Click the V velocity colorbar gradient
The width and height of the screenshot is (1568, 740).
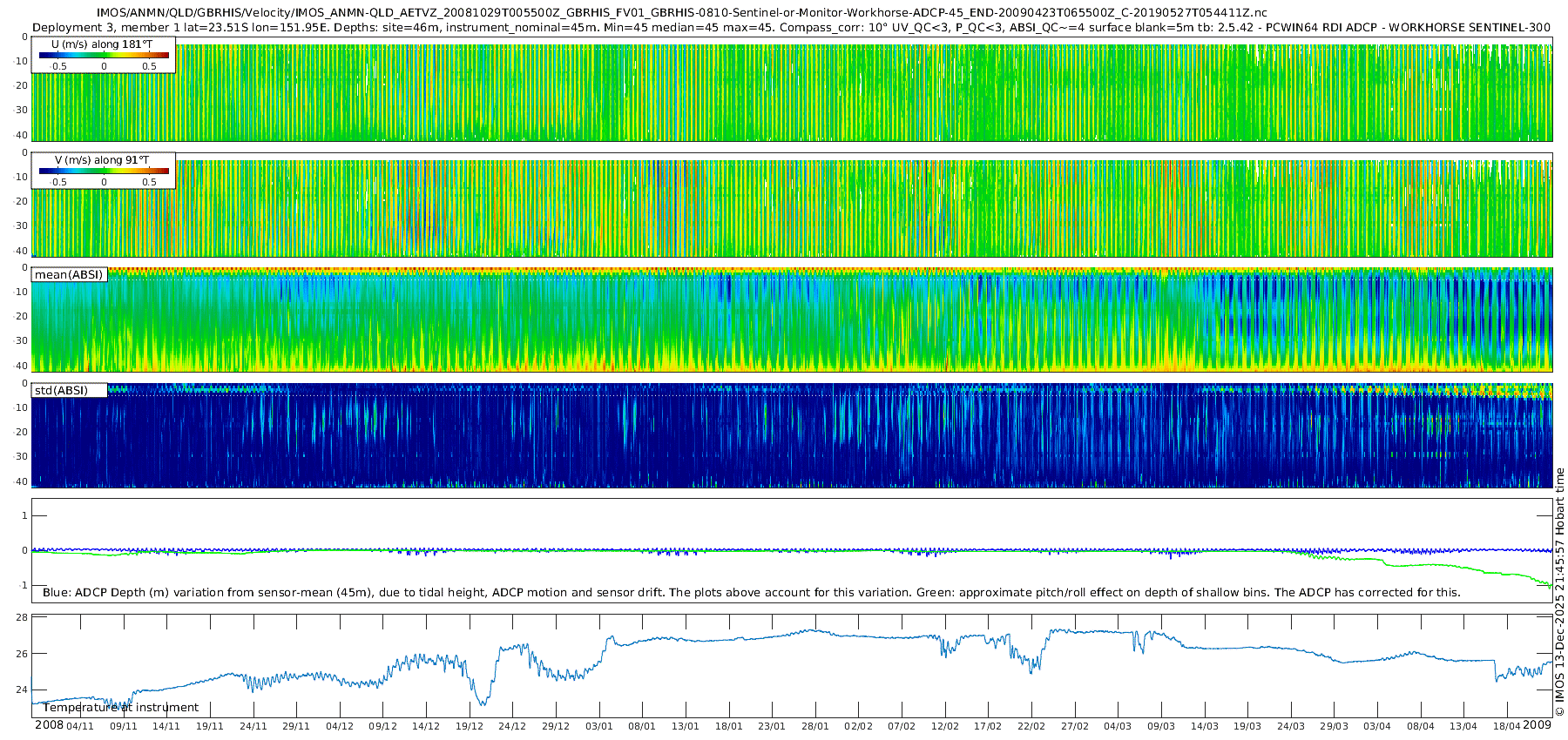click(x=104, y=172)
